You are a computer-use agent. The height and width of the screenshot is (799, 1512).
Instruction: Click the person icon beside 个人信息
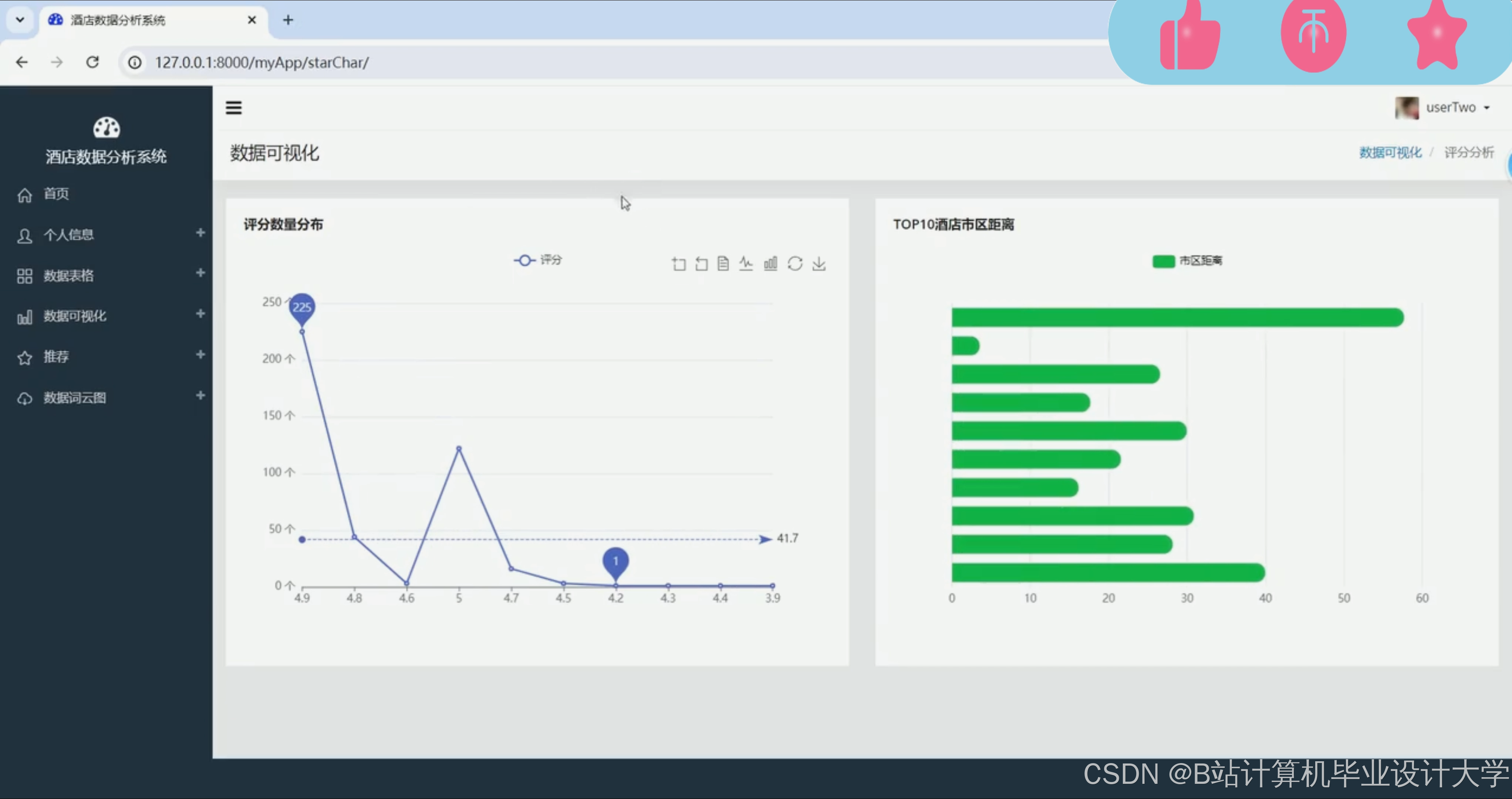pyautogui.click(x=25, y=235)
